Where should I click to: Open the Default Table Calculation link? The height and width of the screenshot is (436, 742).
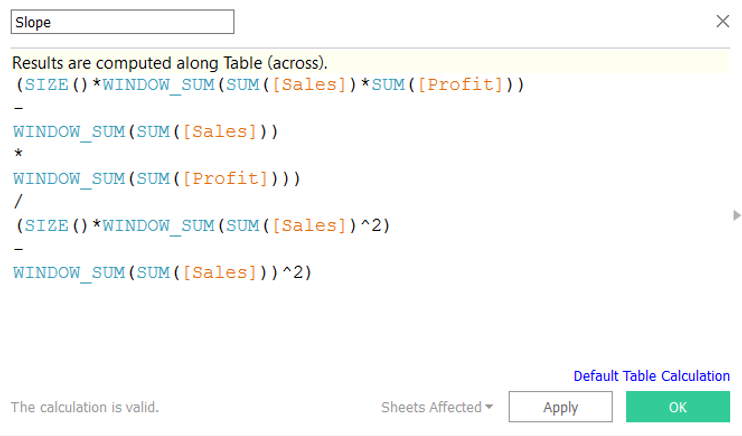651,376
